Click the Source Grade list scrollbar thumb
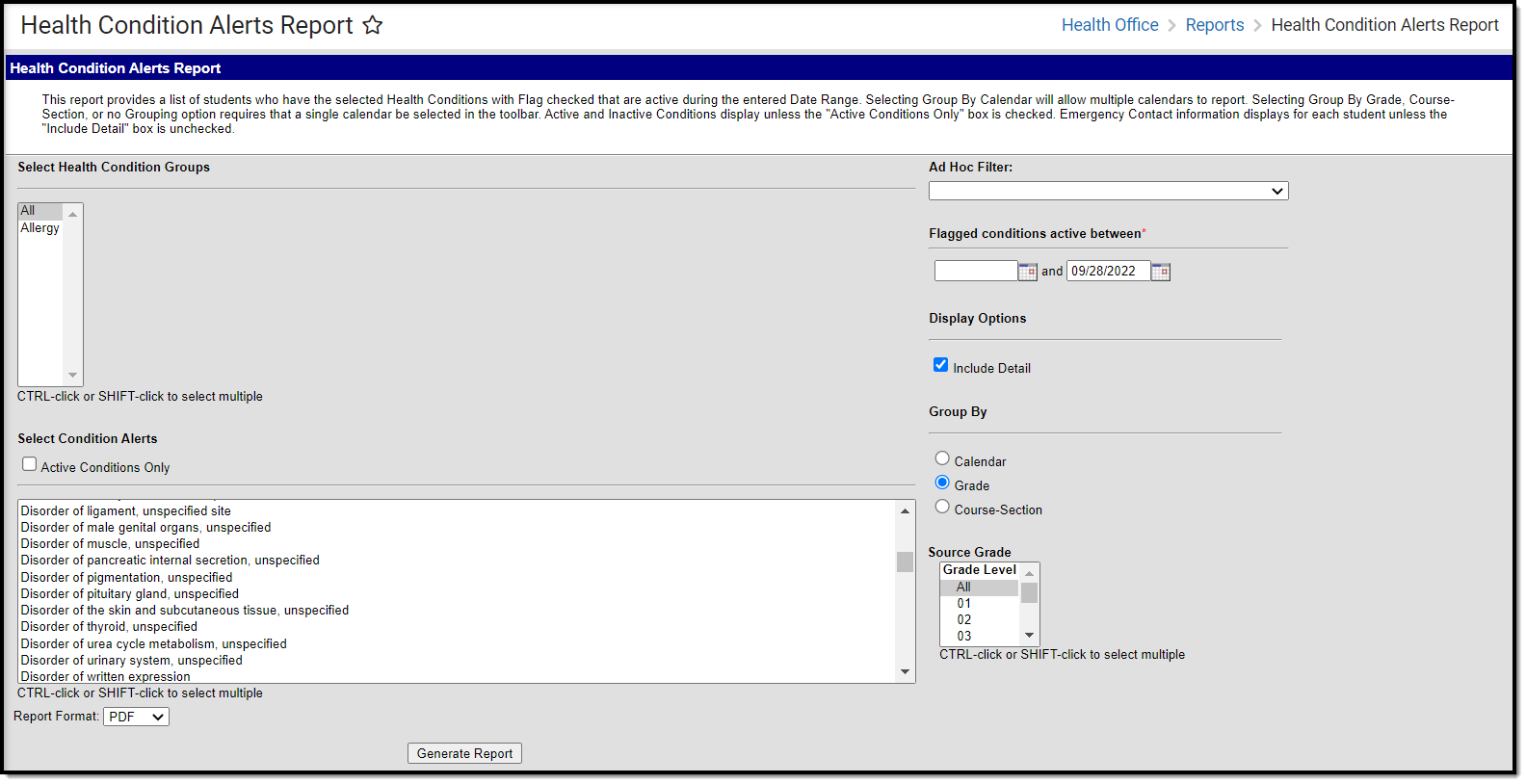The image size is (1526, 784). [x=1029, y=593]
